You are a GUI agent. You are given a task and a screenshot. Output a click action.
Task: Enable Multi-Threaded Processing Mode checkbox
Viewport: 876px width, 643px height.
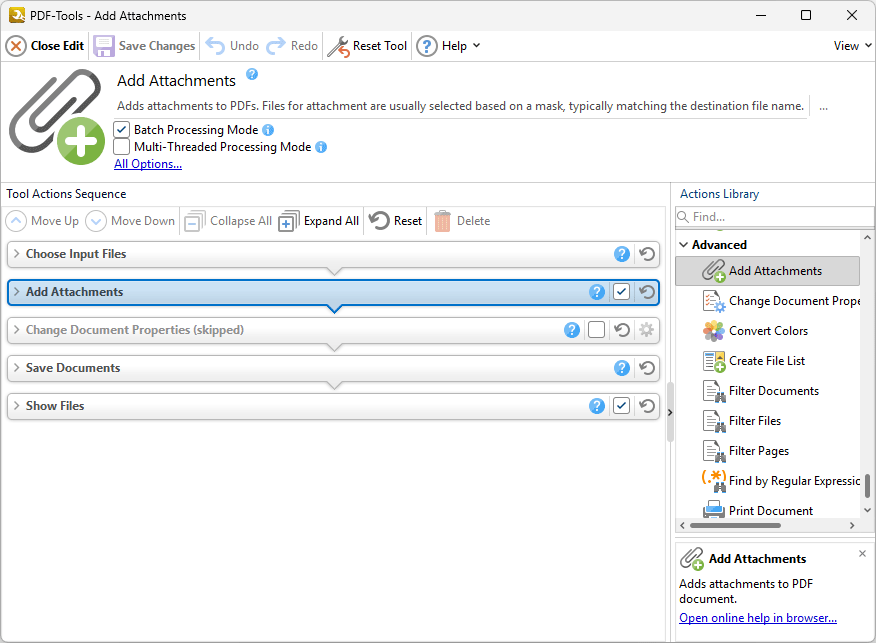coord(122,147)
